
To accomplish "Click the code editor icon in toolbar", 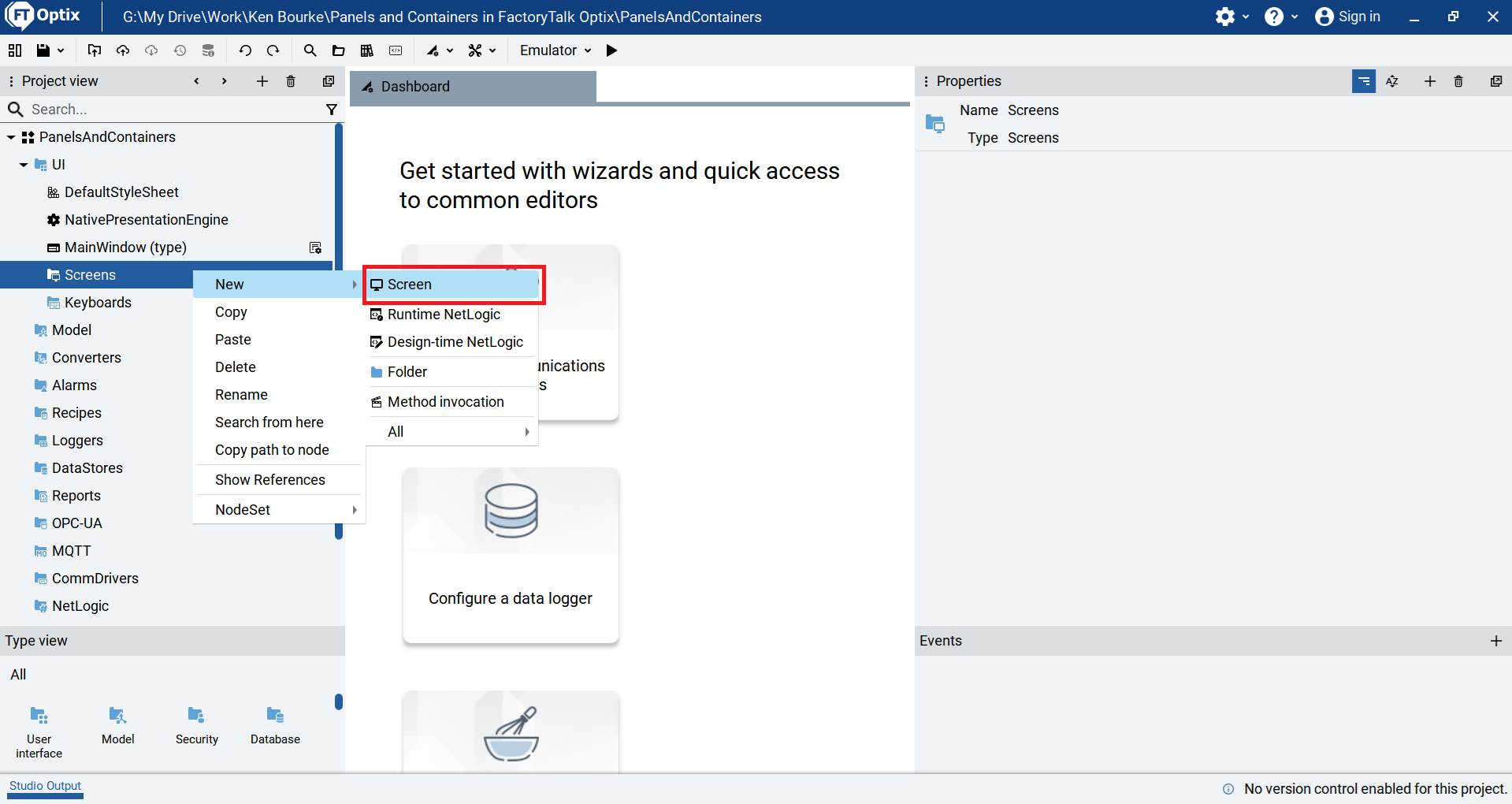I will point(396,50).
